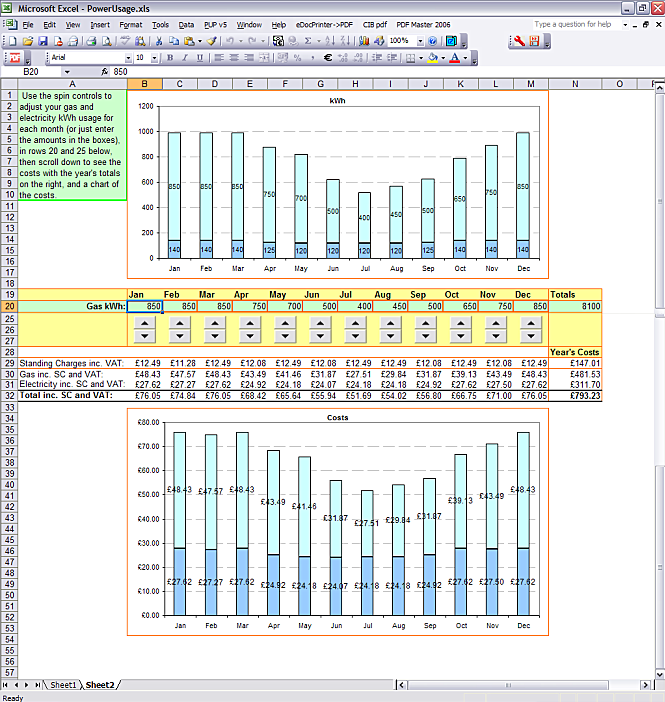The width and height of the screenshot is (665, 702).
Task: Select the Totals cell showing 8100
Action: point(575,306)
